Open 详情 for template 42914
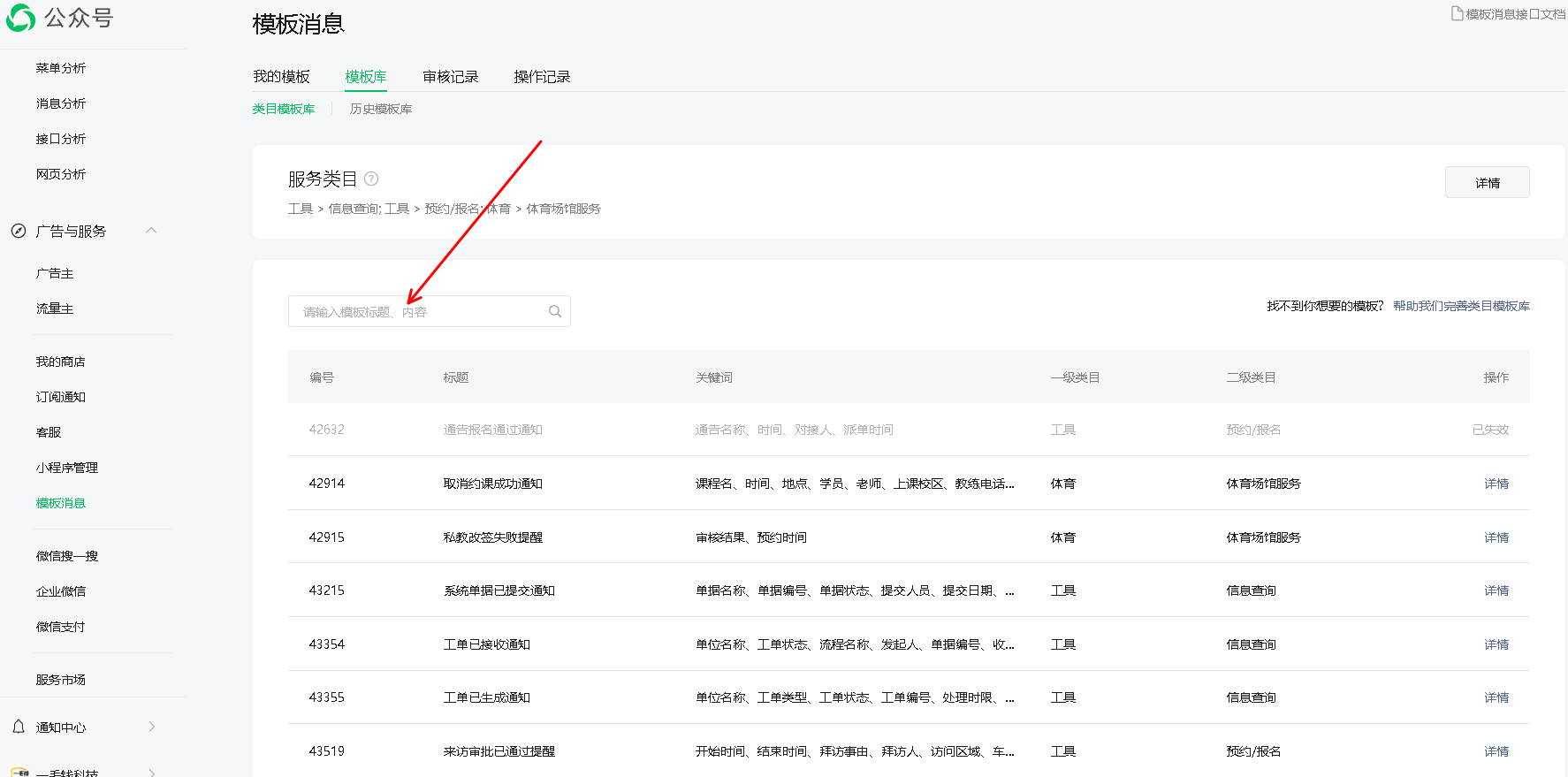Image resolution: width=1568 pixels, height=777 pixels. pos(1496,484)
